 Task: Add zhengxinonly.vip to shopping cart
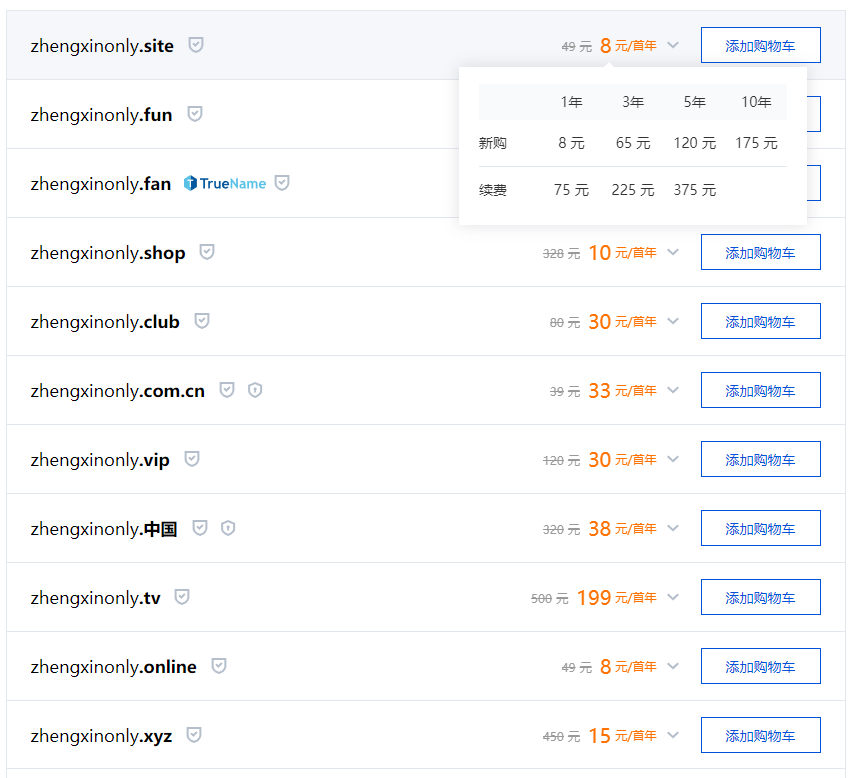760,459
